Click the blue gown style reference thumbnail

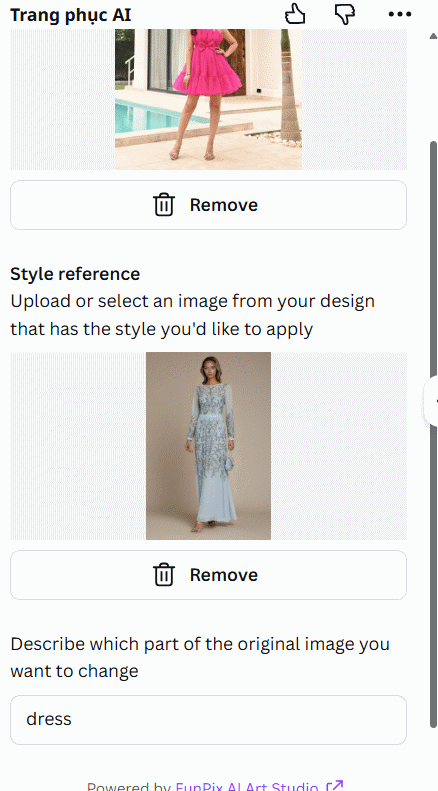208,446
